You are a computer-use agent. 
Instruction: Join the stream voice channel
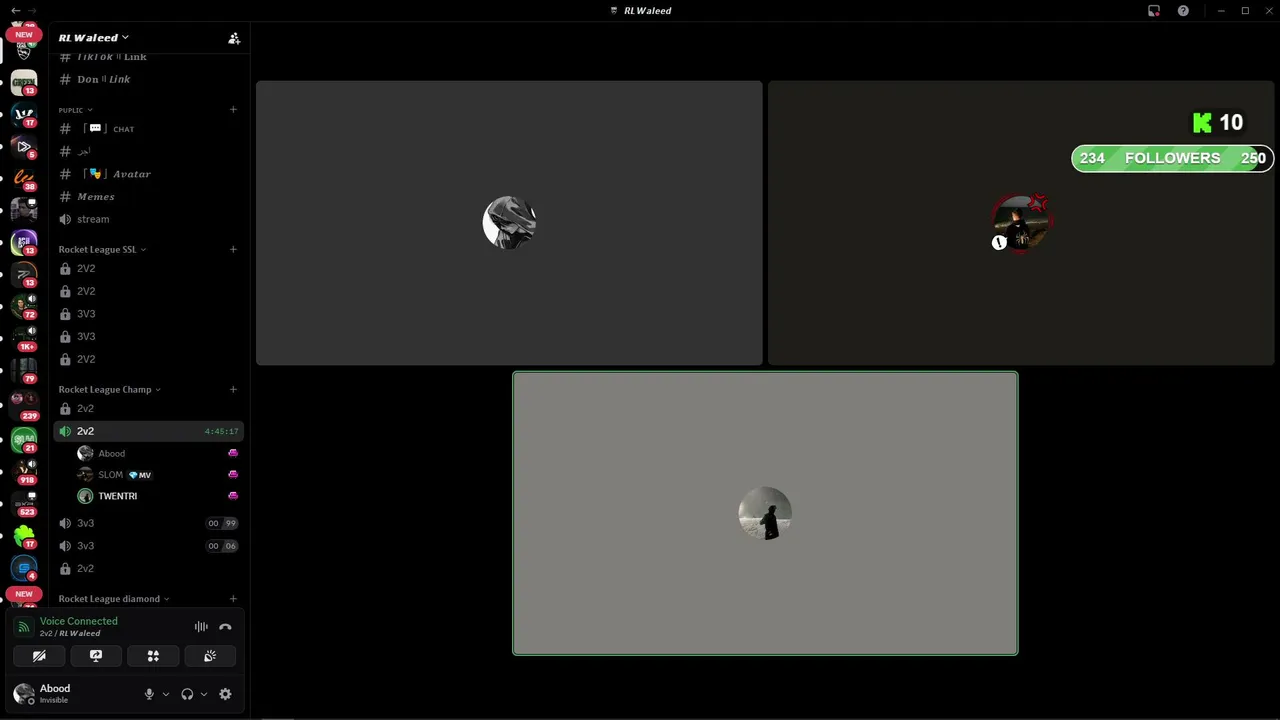[x=148, y=219]
